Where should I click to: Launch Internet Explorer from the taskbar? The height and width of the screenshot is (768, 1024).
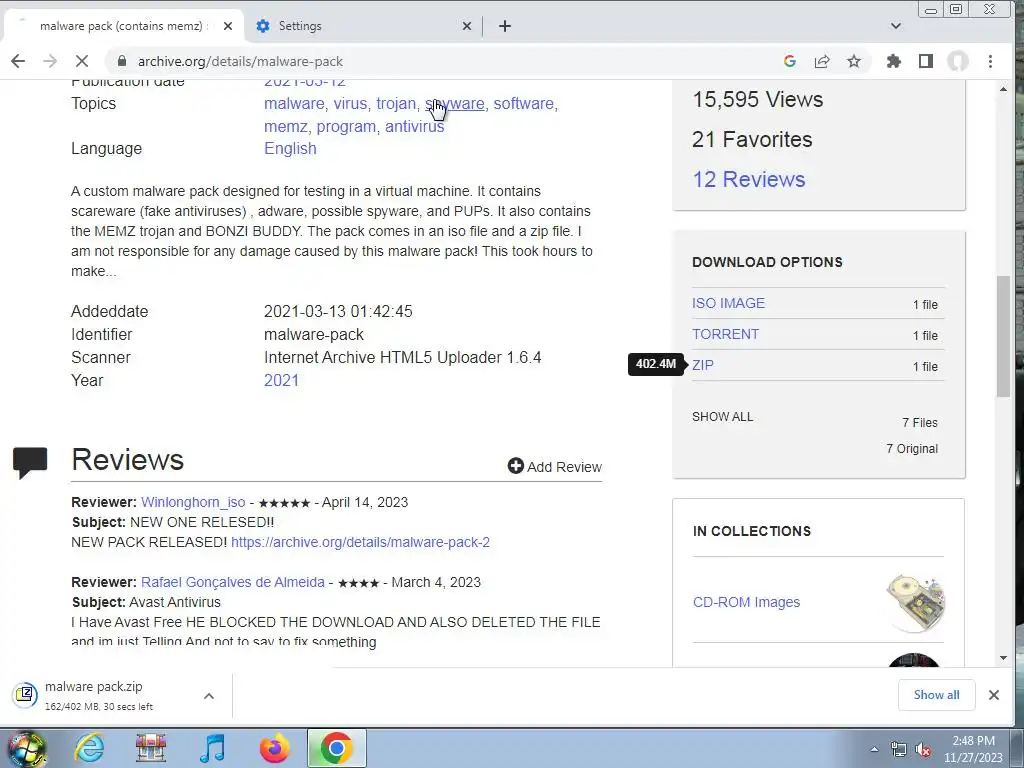(89, 748)
